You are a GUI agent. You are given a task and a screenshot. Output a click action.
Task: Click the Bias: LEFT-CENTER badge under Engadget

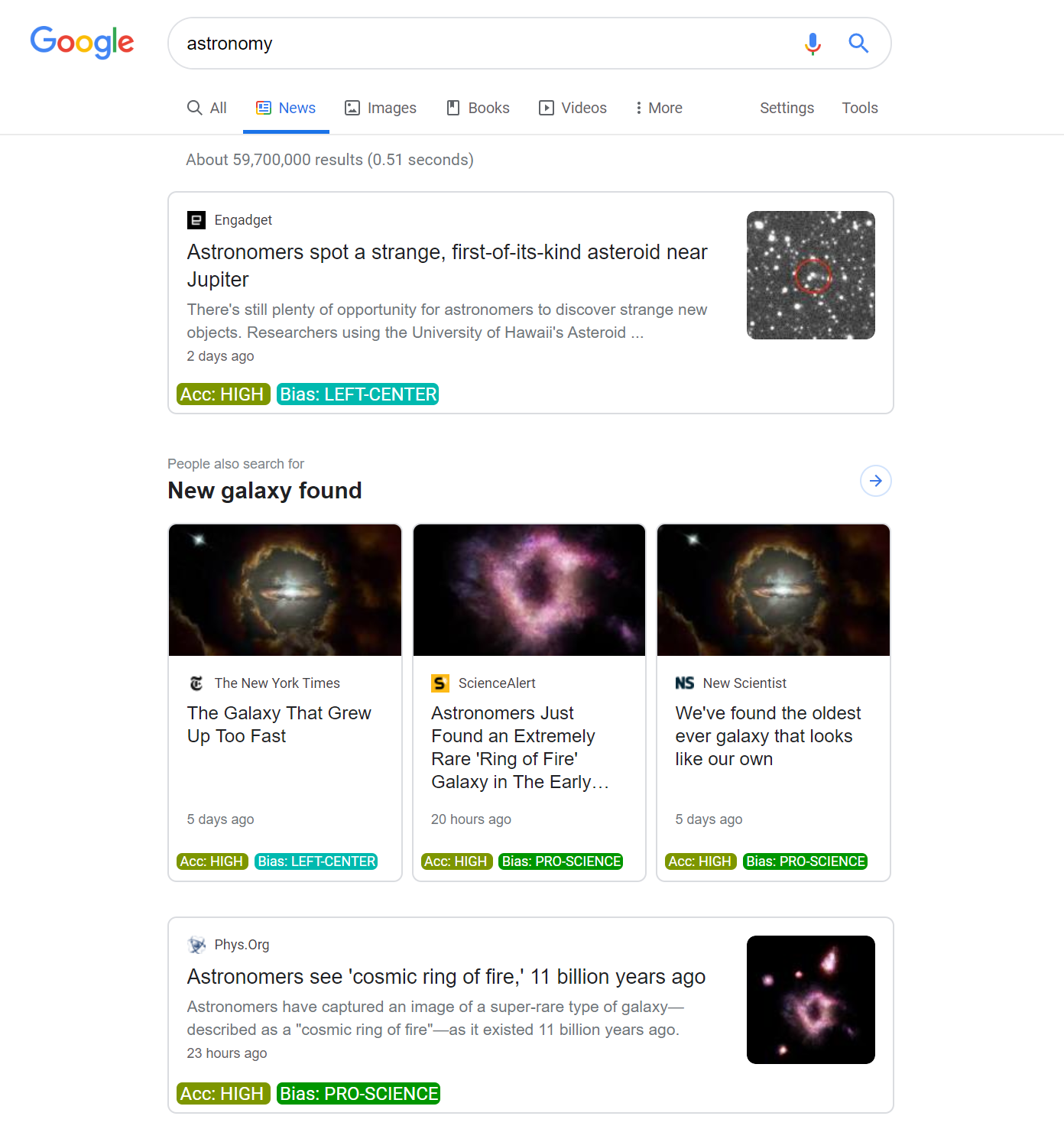[358, 394]
